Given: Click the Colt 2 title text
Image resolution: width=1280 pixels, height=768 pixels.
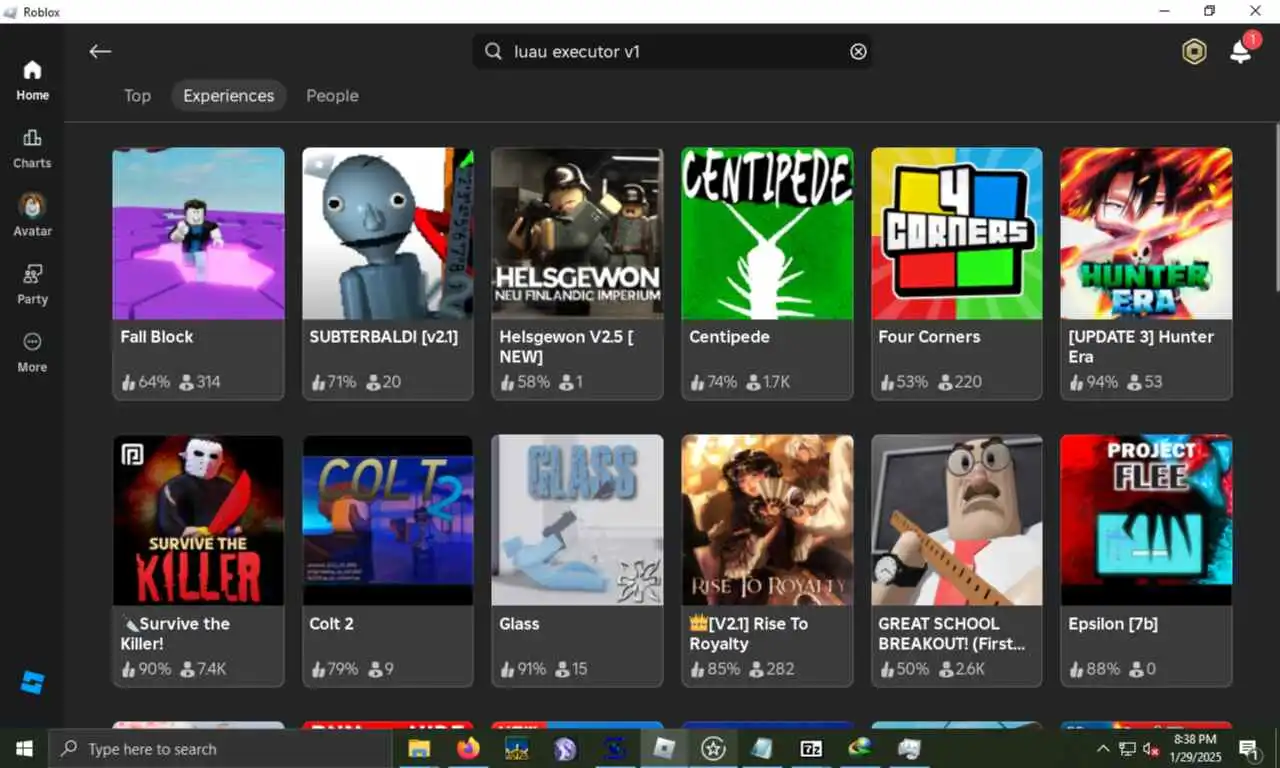Looking at the screenshot, I should click(x=331, y=624).
